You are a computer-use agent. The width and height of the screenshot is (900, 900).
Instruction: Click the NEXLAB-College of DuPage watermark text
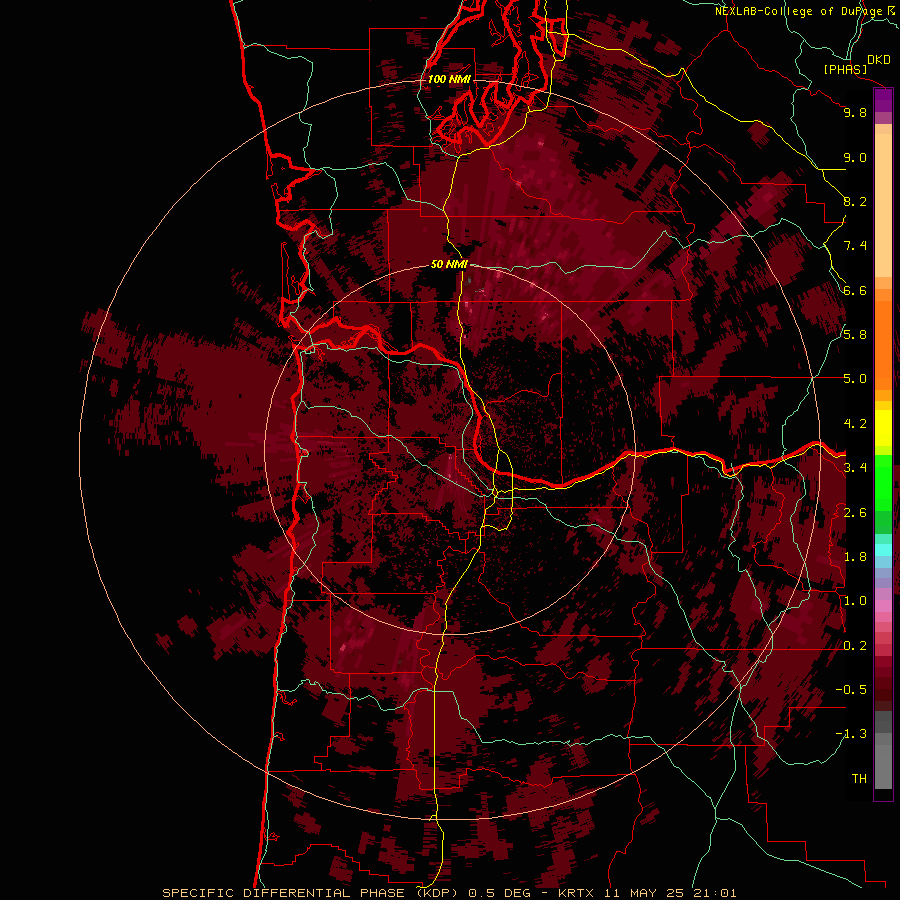[799, 11]
